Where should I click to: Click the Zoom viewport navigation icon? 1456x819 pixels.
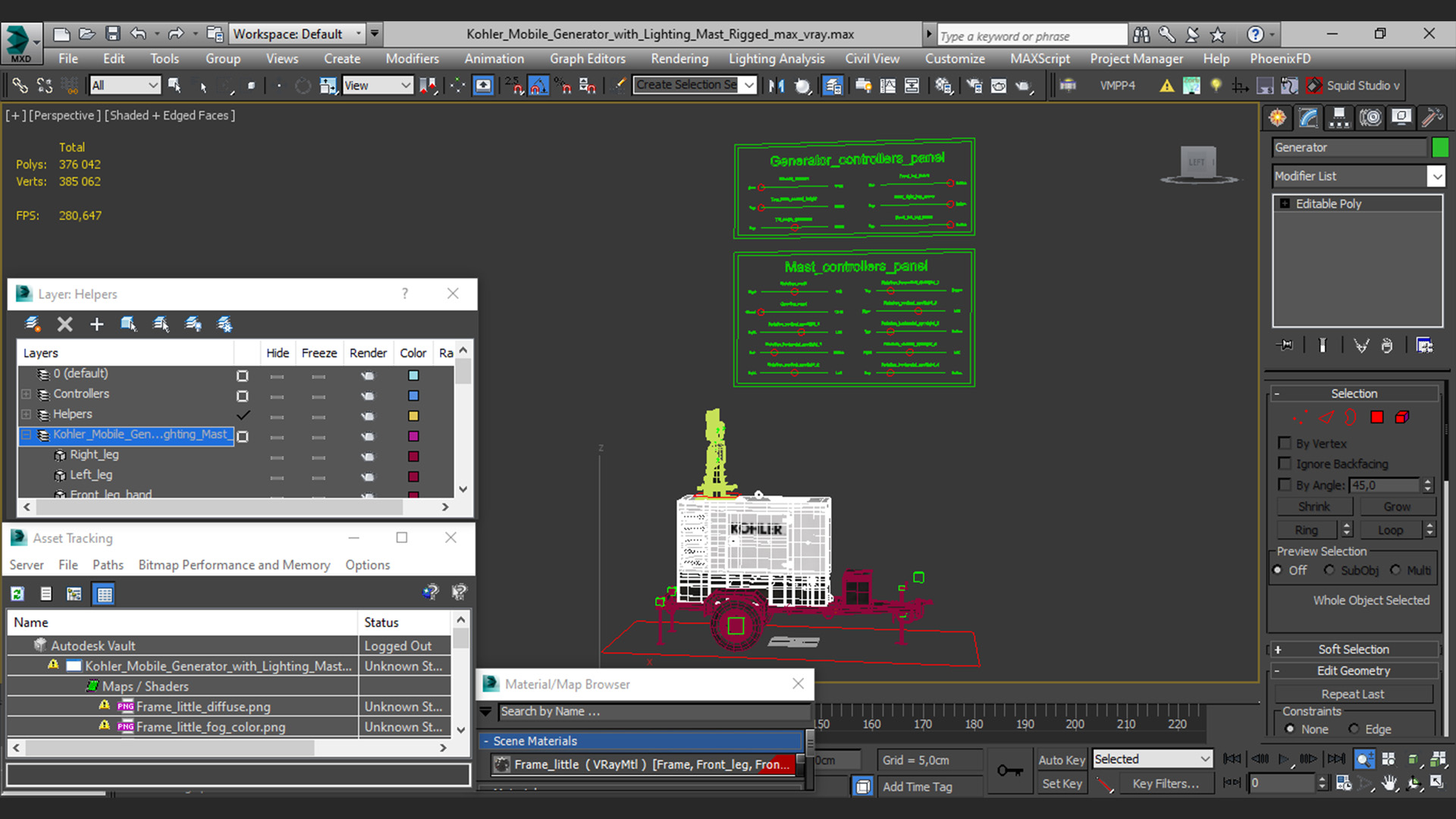point(1364,759)
